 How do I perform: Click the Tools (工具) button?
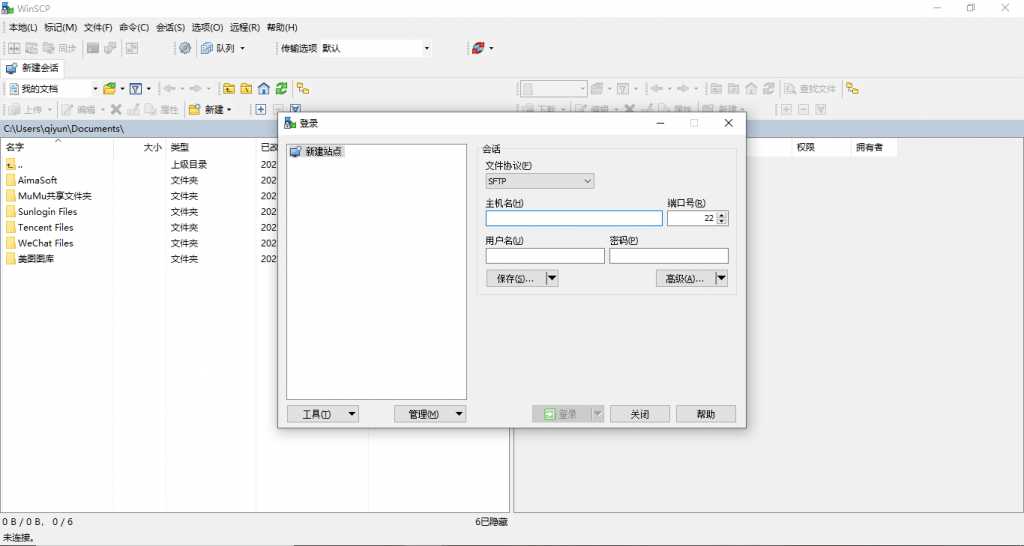pos(317,414)
